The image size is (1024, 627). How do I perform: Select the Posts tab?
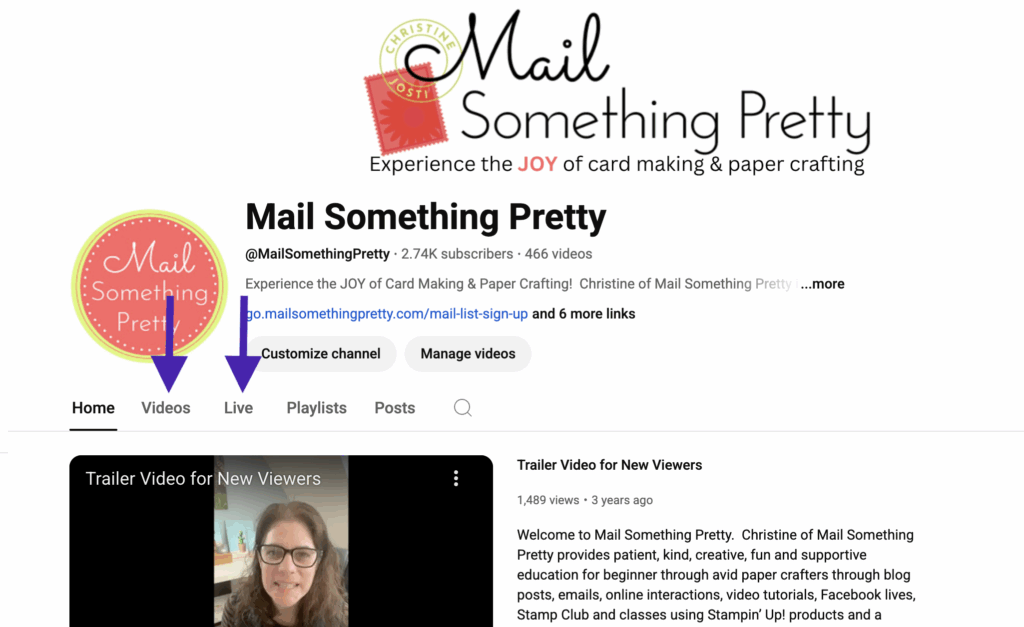(394, 408)
